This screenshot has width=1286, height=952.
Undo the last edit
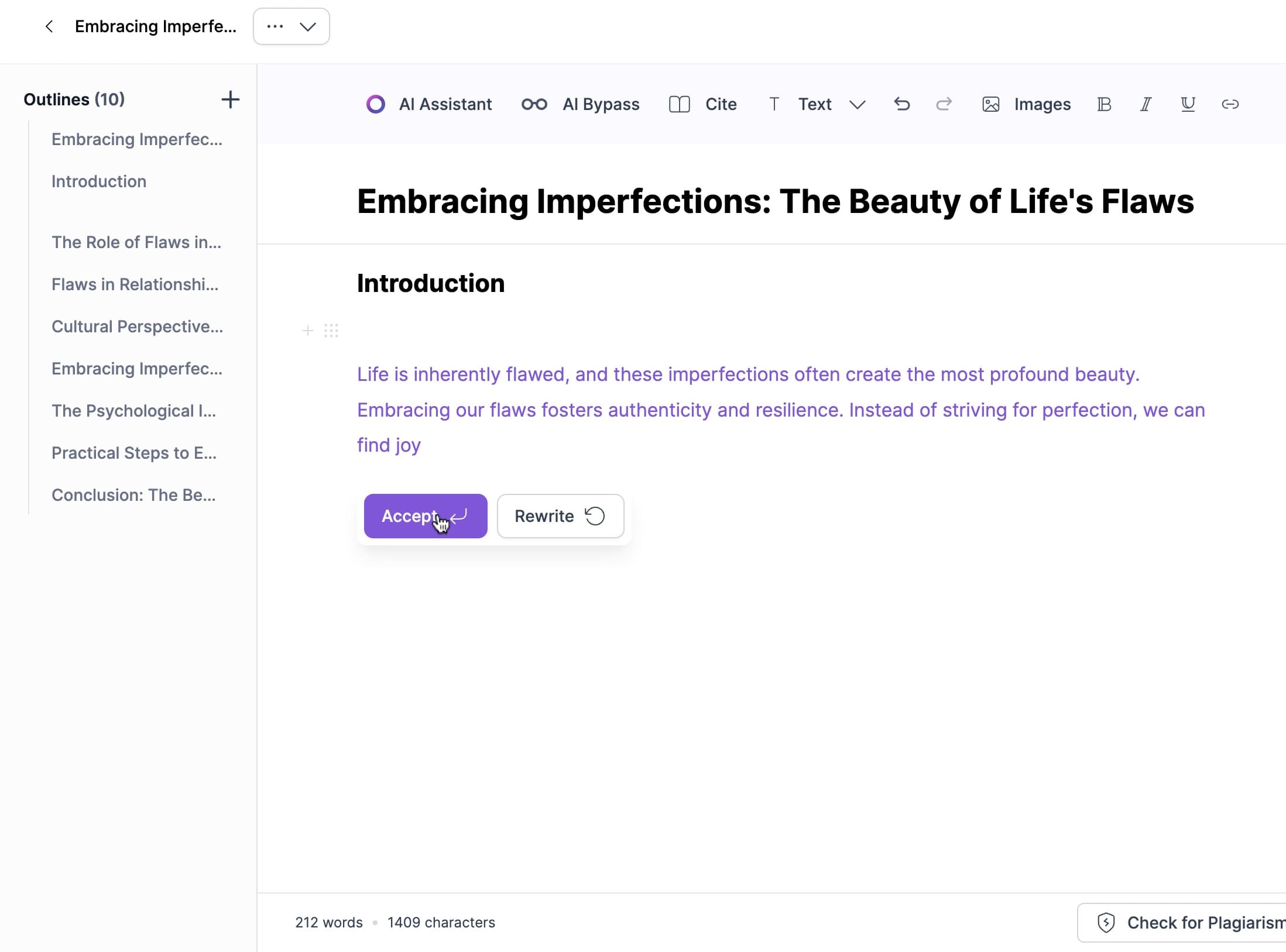coord(901,104)
